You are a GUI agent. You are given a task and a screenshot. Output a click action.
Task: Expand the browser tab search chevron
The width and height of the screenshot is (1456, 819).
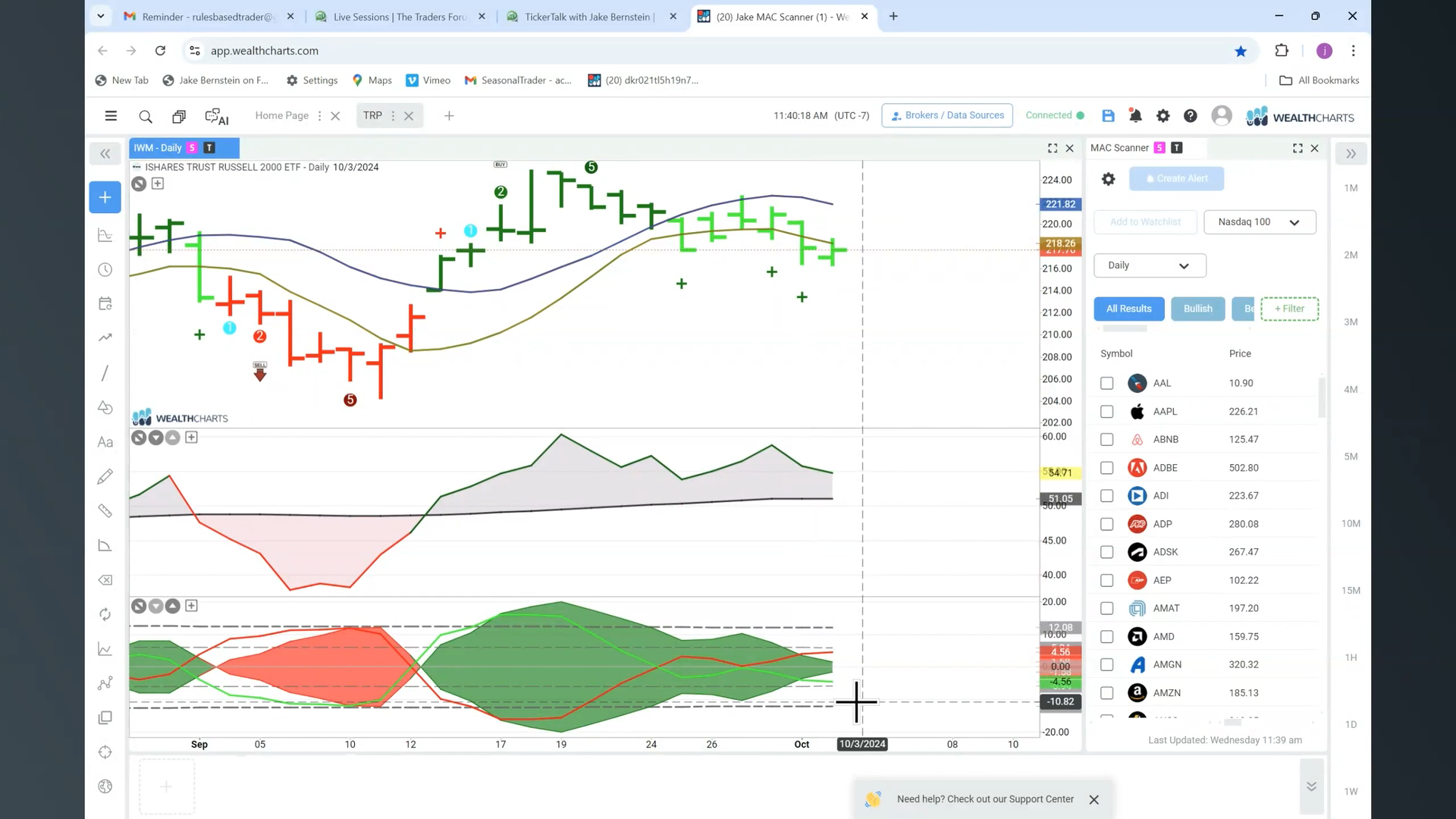point(100,16)
